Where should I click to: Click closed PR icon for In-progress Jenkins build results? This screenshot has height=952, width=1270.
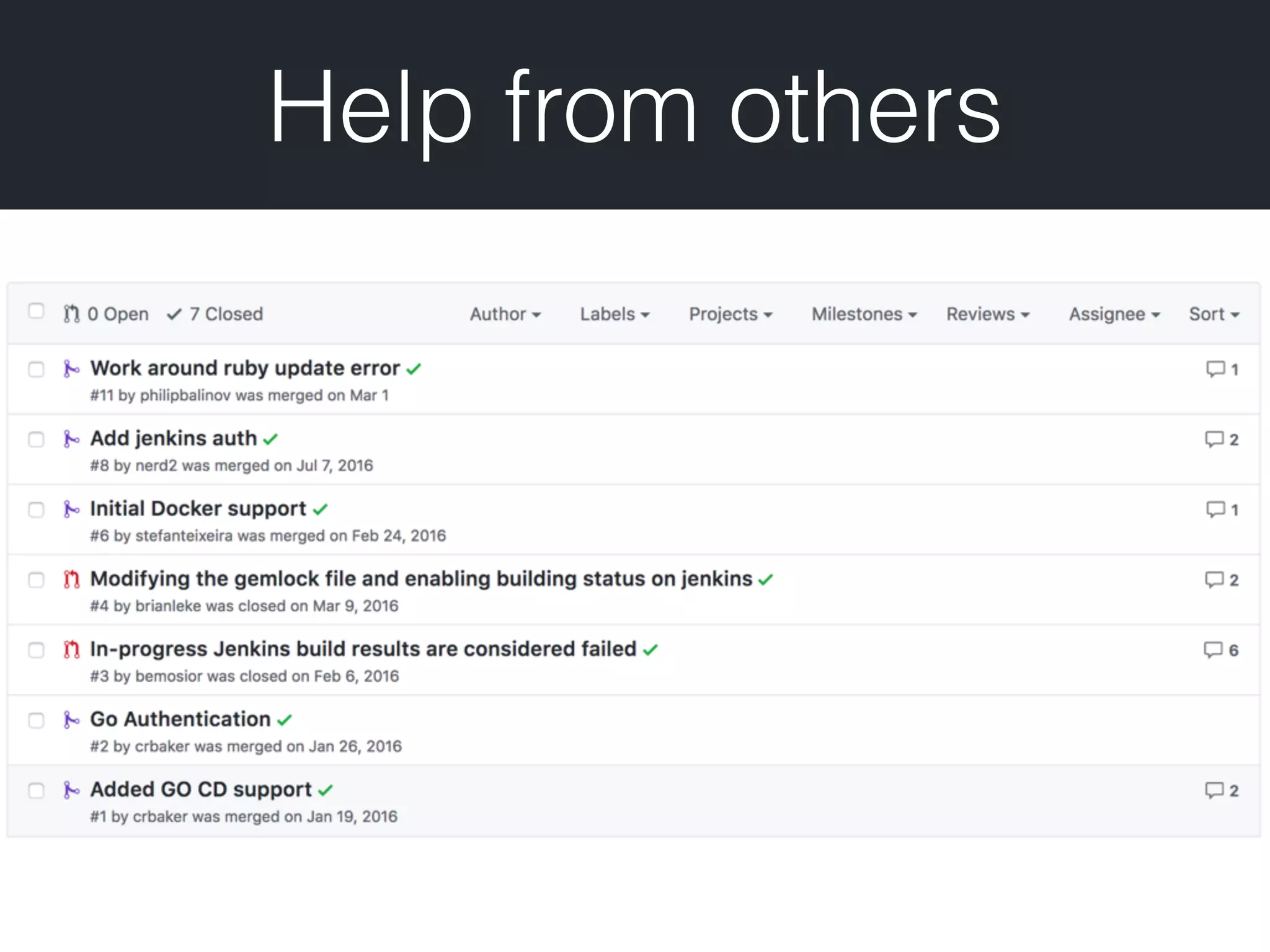(71, 650)
